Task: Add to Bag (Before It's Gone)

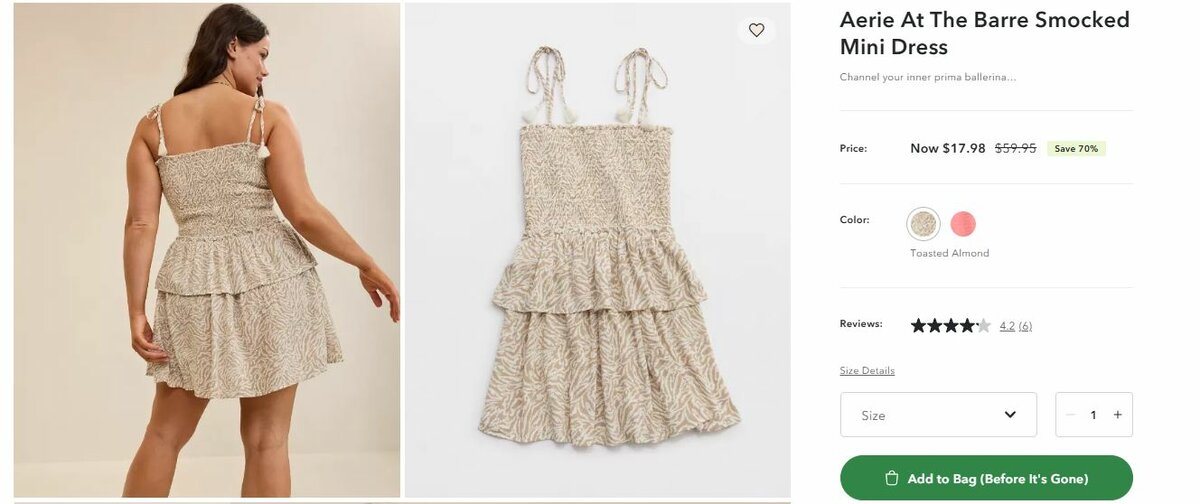Action: click(986, 478)
